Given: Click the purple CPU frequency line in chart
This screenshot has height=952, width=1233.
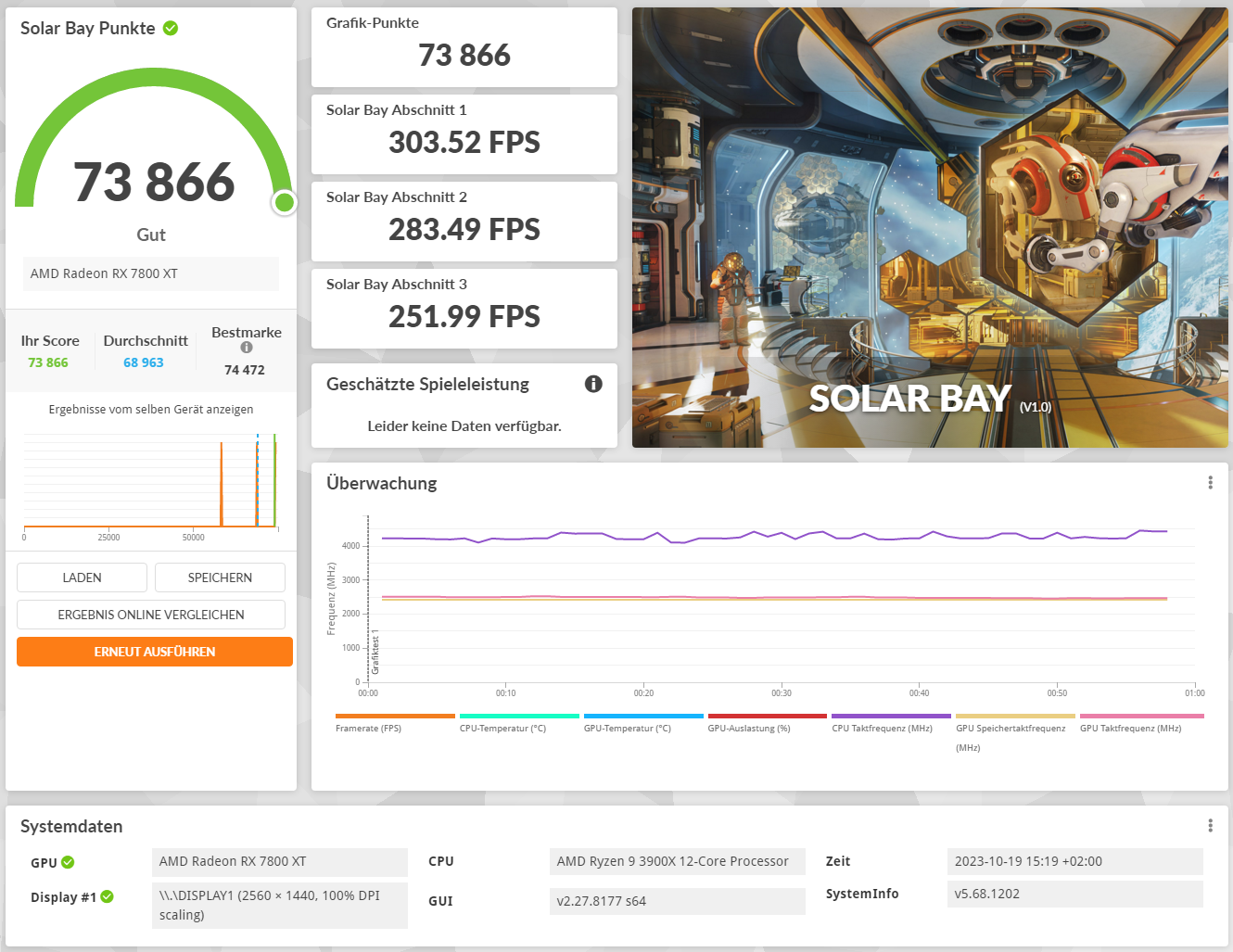Looking at the screenshot, I should [x=775, y=536].
